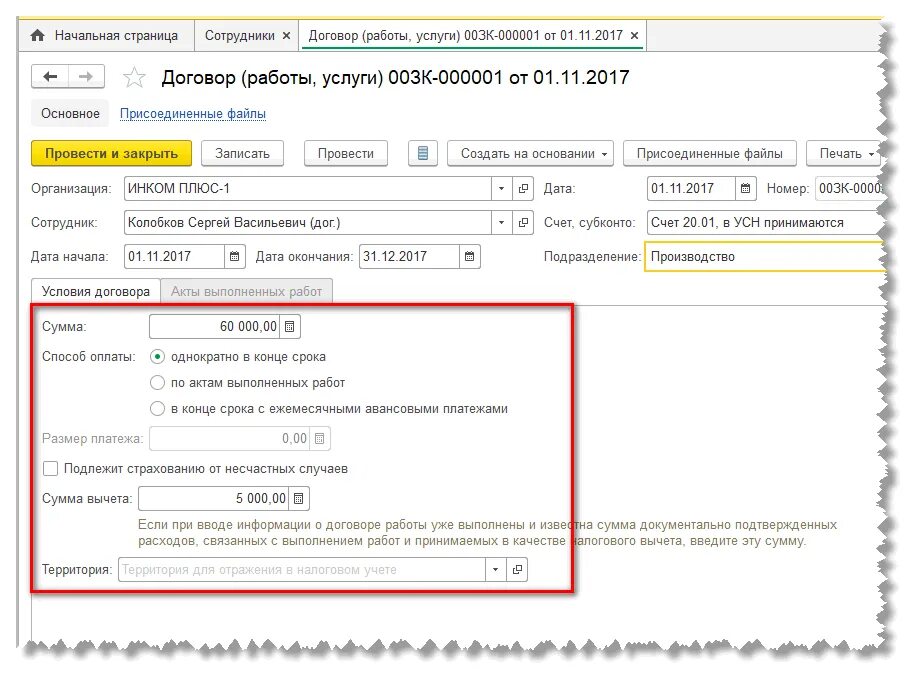Expand the Сотрудник dropdown list
This screenshot has height=673, width=911.
(501, 223)
